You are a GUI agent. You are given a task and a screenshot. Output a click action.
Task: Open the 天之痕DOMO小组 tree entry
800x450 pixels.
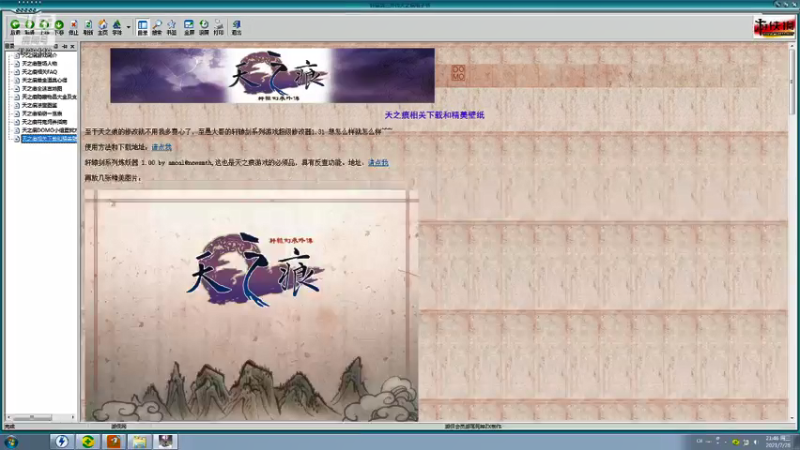[49, 130]
